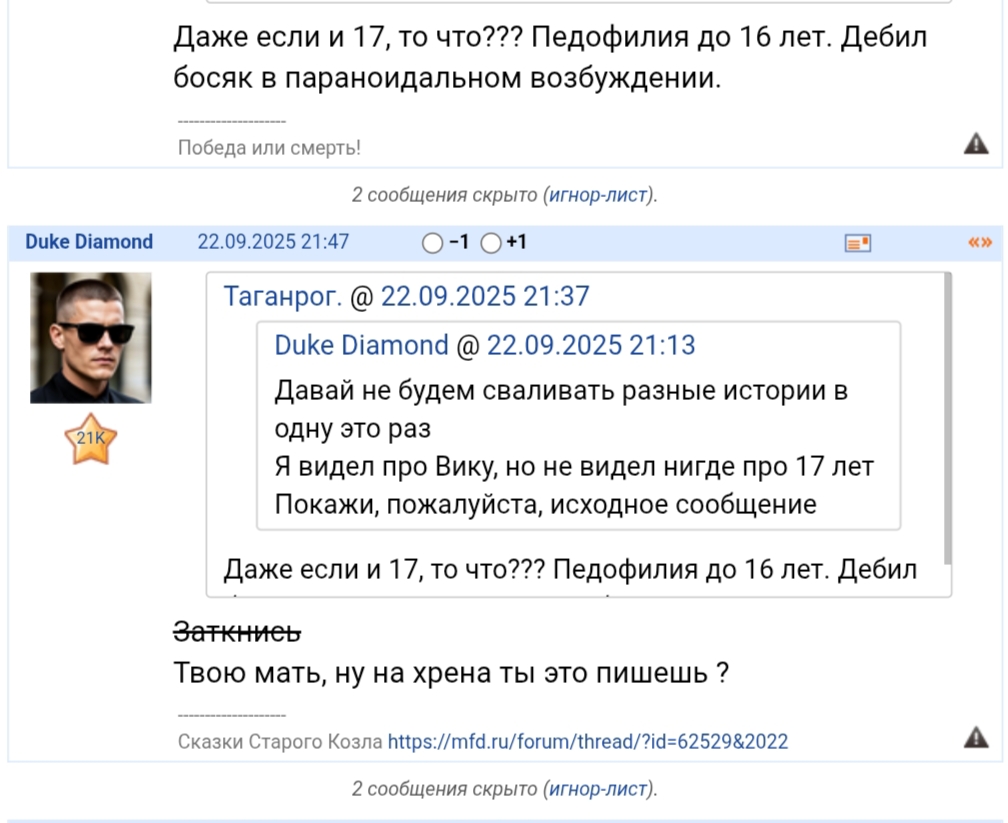Report the first post via warning triangle
This screenshot has height=823, width=1008.
pos(976,143)
